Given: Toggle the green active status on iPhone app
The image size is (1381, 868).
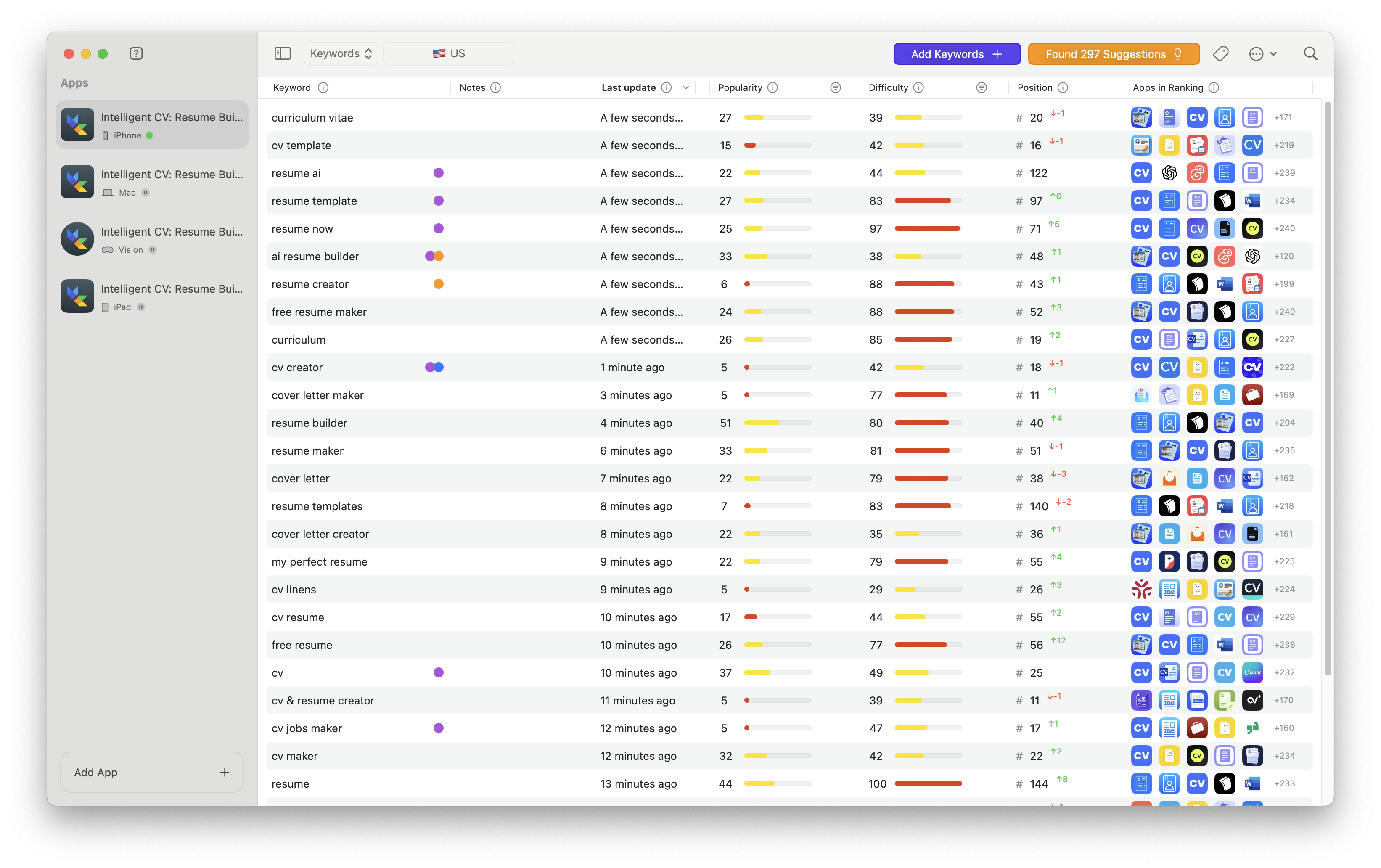Looking at the screenshot, I should pyautogui.click(x=150, y=135).
